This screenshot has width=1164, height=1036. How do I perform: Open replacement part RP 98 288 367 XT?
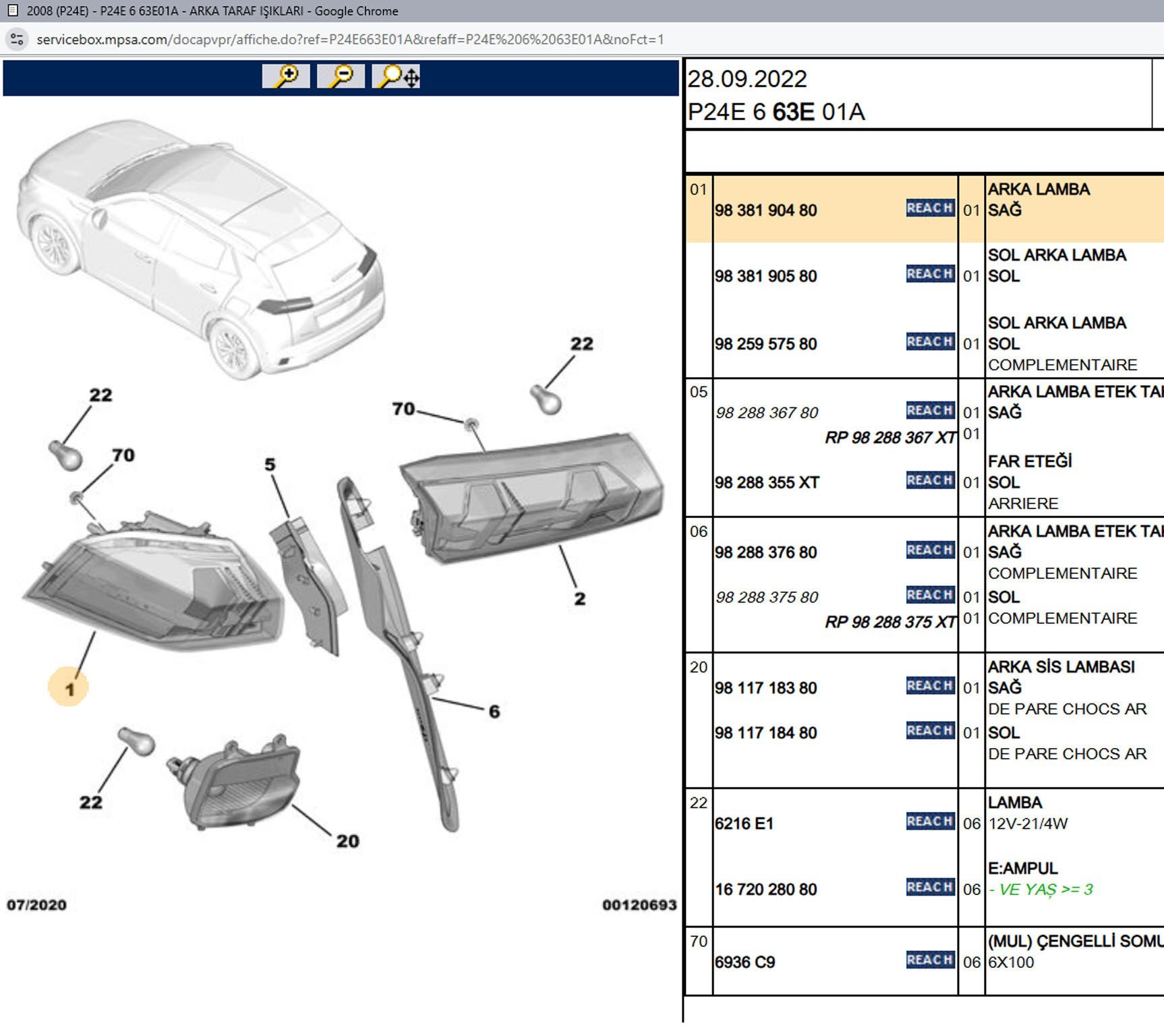click(x=890, y=438)
